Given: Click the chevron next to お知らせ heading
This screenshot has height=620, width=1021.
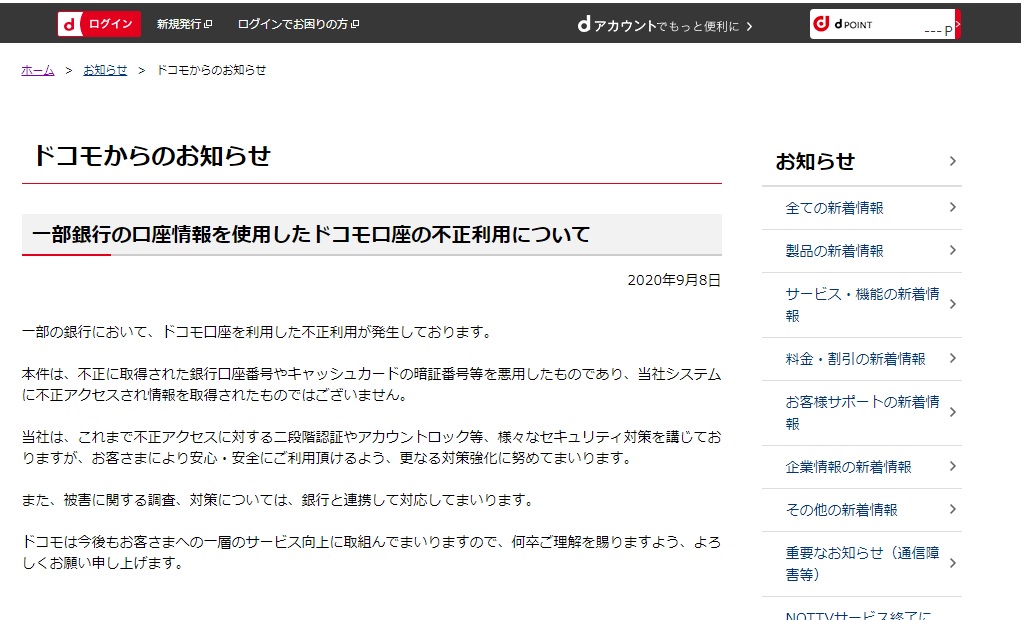Looking at the screenshot, I should pyautogui.click(x=953, y=161).
